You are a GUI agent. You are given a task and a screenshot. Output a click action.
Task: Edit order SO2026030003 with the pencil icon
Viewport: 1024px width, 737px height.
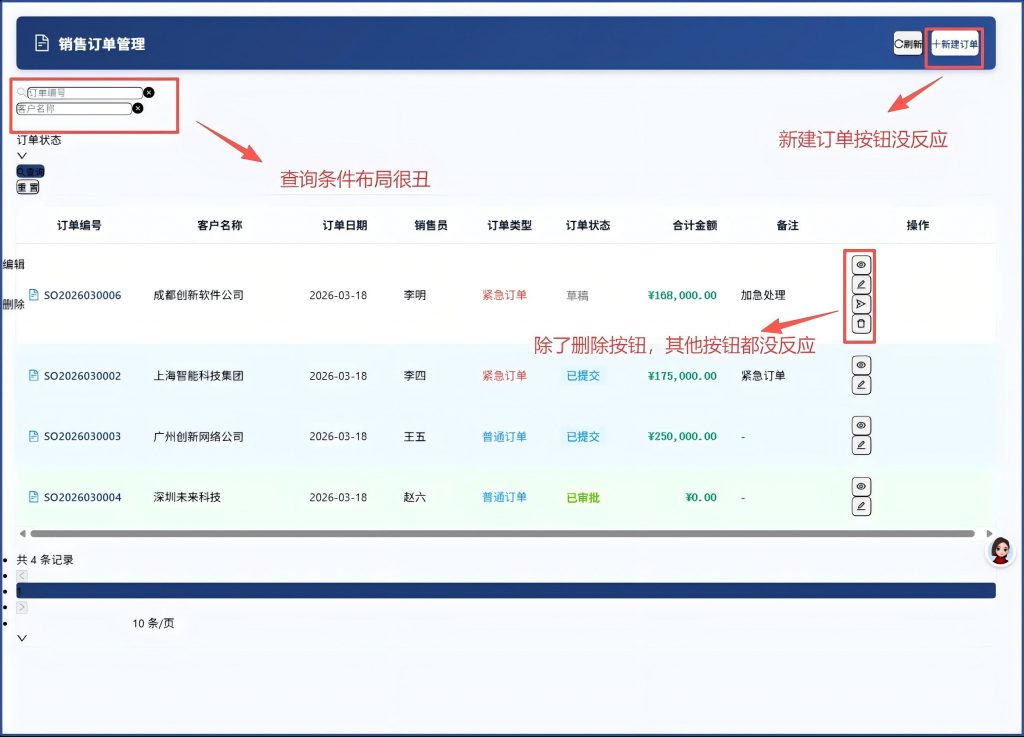point(861,446)
